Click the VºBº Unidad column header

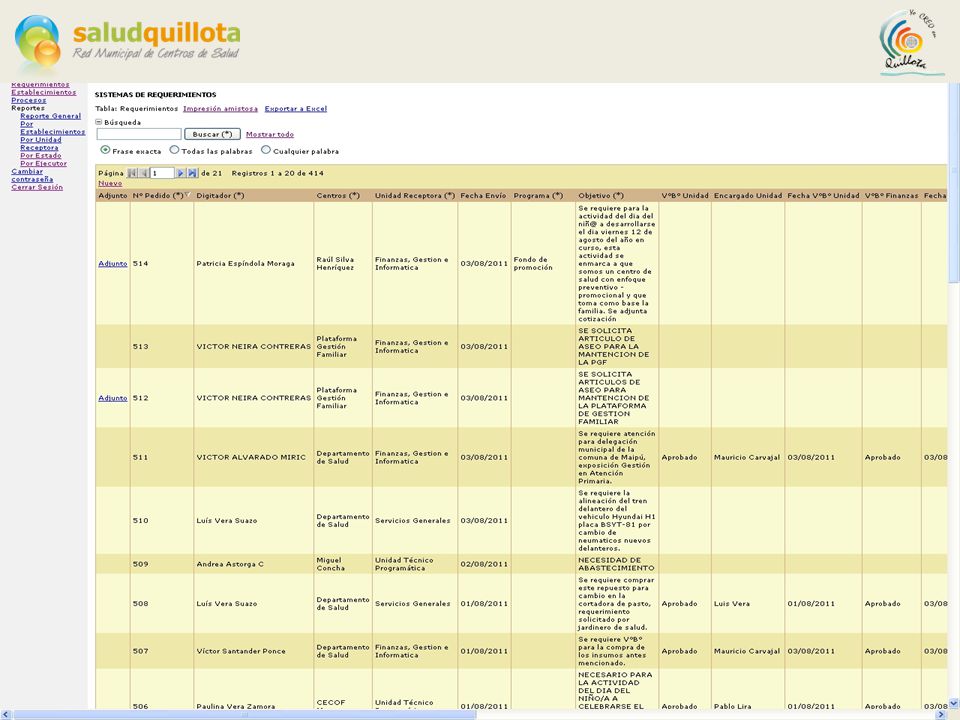pyautogui.click(x=684, y=196)
